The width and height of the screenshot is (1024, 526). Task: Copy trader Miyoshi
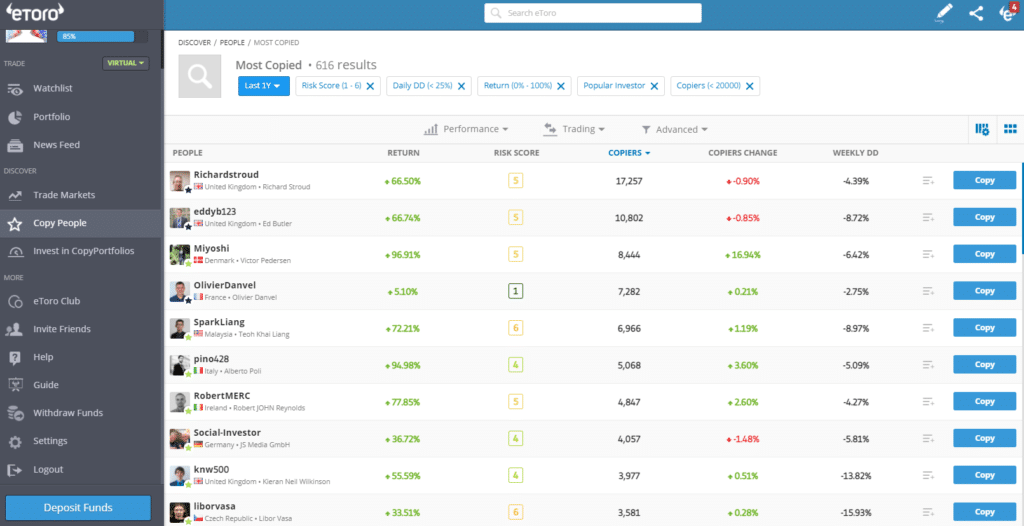pyautogui.click(x=984, y=254)
